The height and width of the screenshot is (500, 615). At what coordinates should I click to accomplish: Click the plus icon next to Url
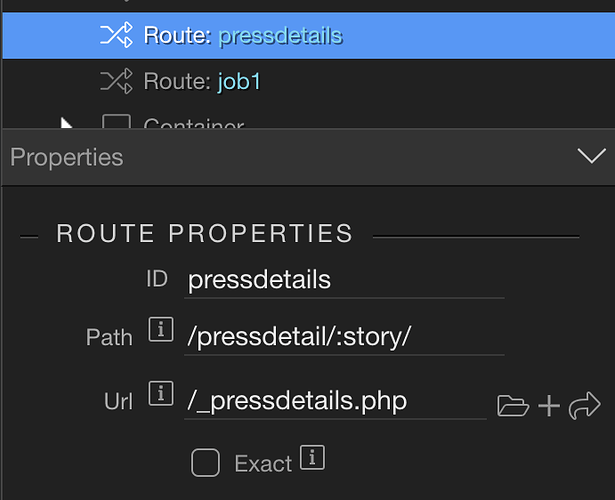coord(549,405)
